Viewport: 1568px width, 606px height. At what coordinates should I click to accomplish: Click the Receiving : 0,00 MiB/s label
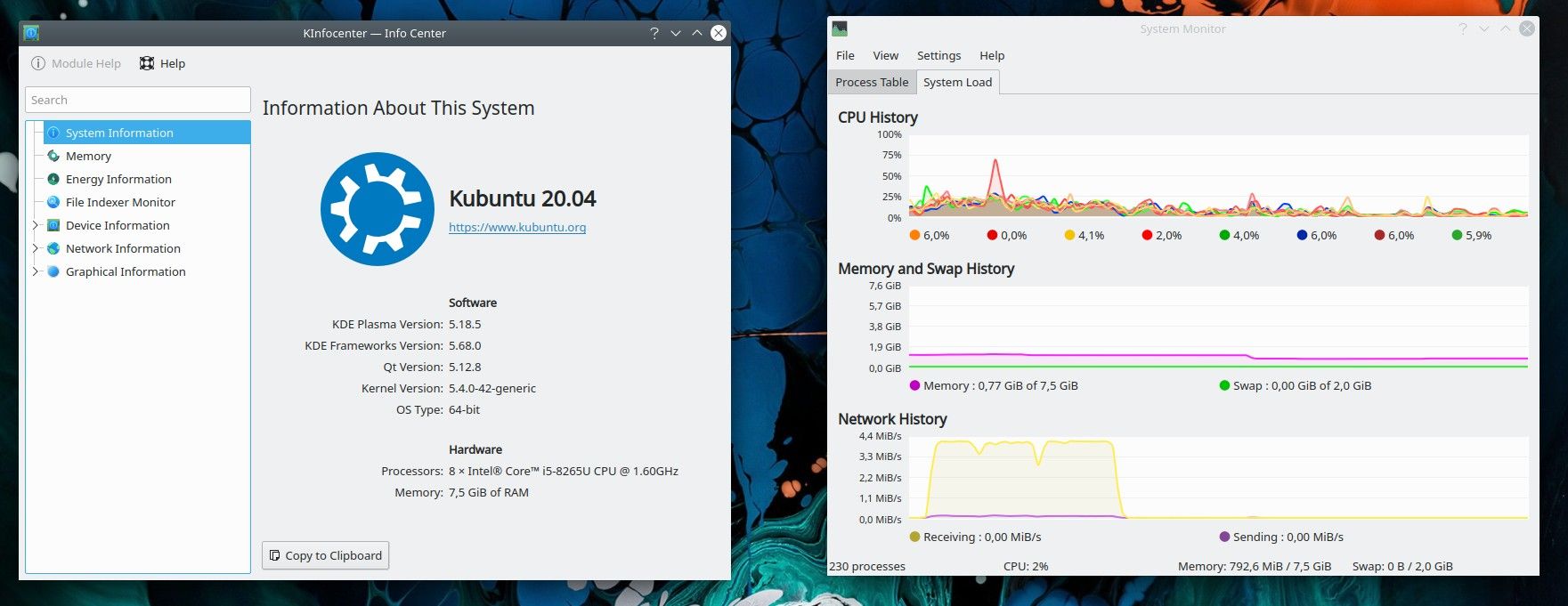982,537
